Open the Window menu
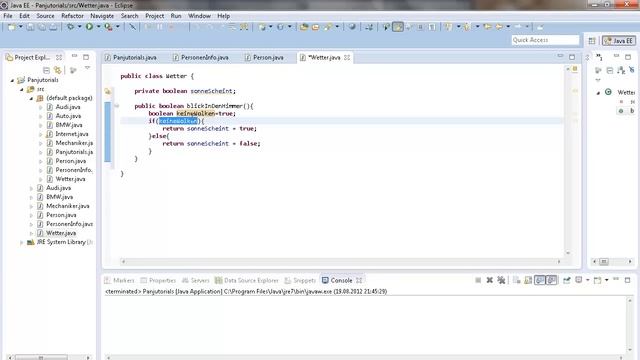This screenshot has height=360, width=640. pyautogui.click(x=199, y=16)
